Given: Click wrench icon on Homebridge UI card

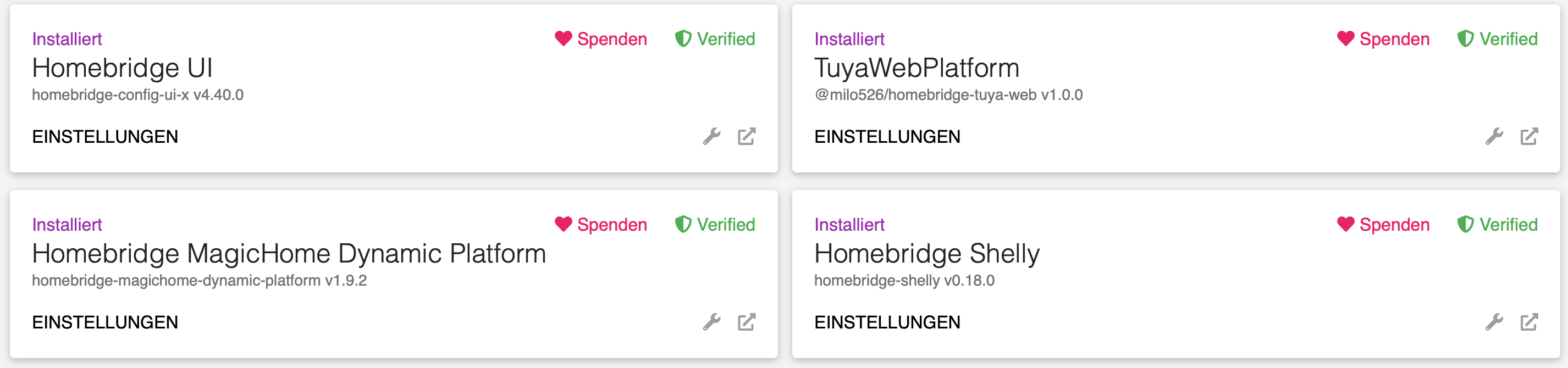Looking at the screenshot, I should pos(711,136).
